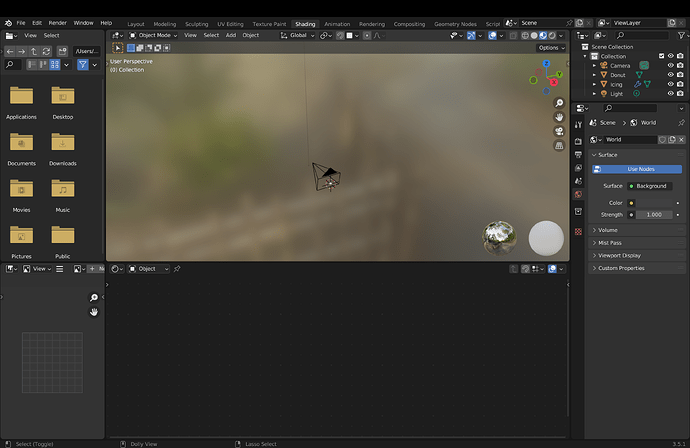The width and height of the screenshot is (690, 448).
Task: Toggle X-ray mode in viewport header
Action: click(513, 36)
